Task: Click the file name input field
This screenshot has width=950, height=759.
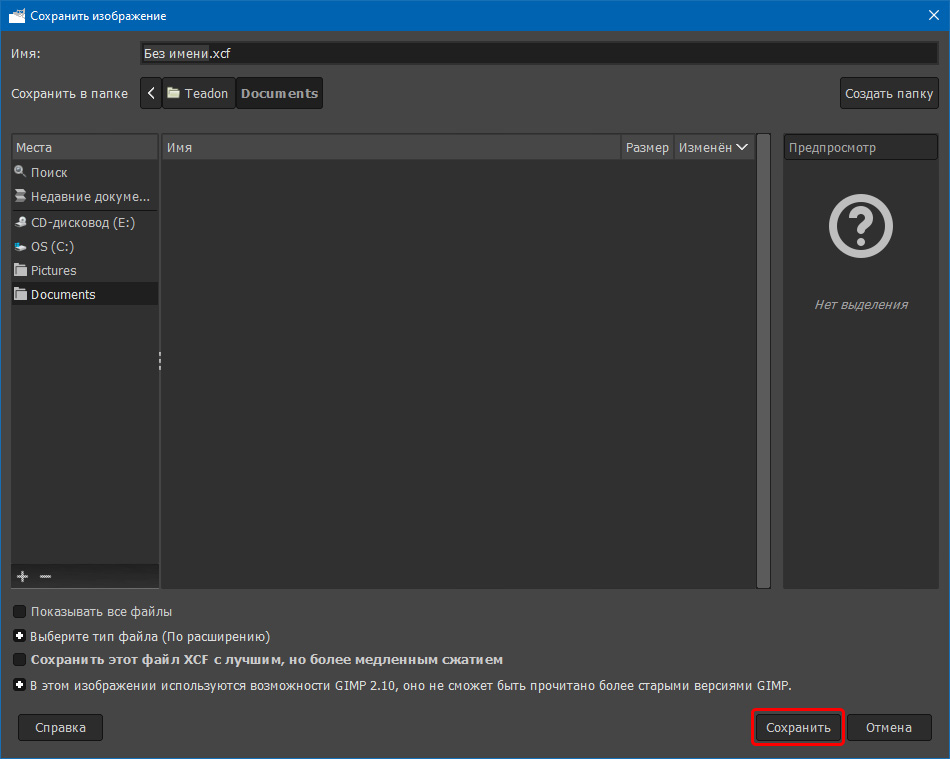Action: (538, 53)
